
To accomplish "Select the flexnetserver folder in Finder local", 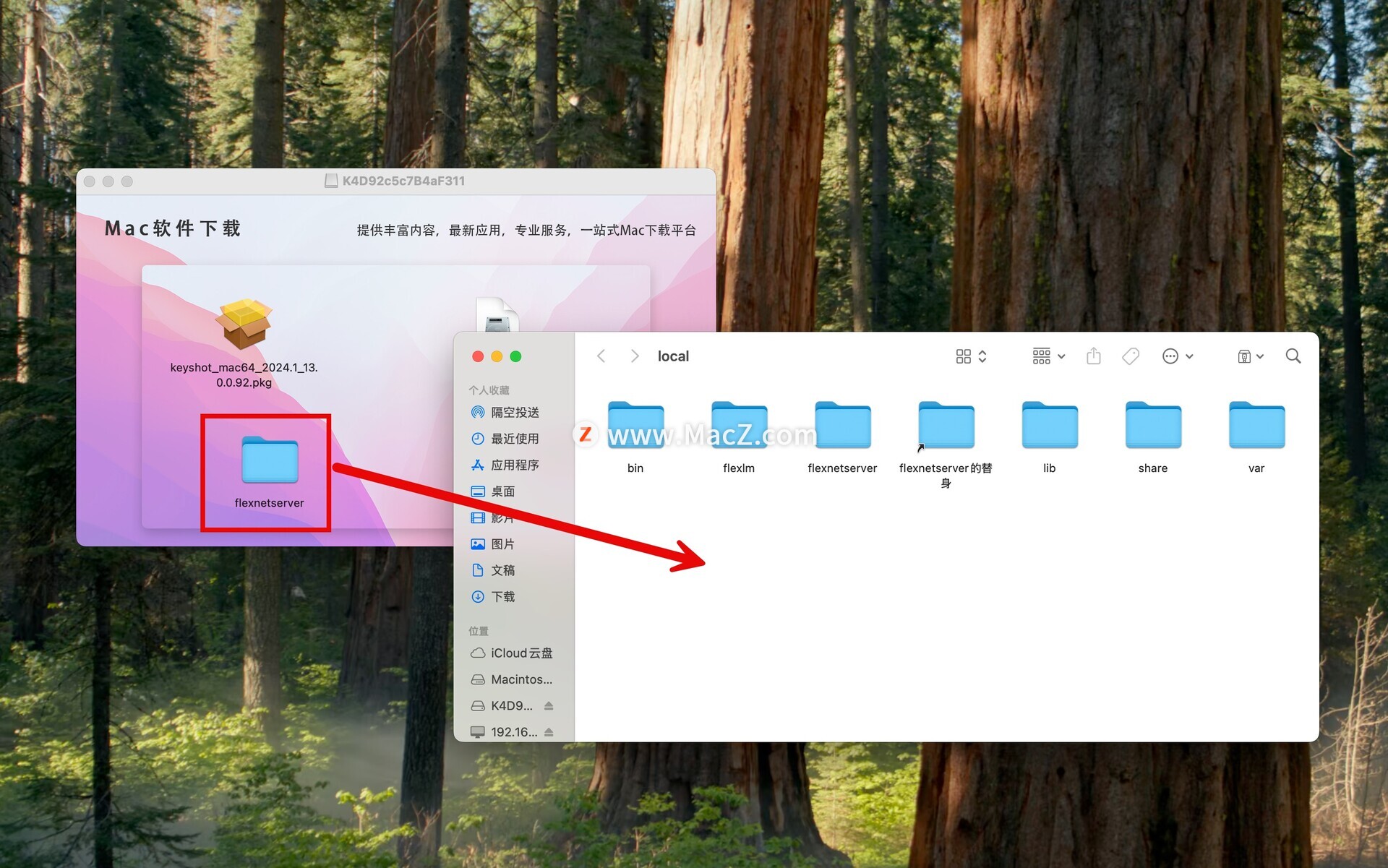I will (x=842, y=425).
